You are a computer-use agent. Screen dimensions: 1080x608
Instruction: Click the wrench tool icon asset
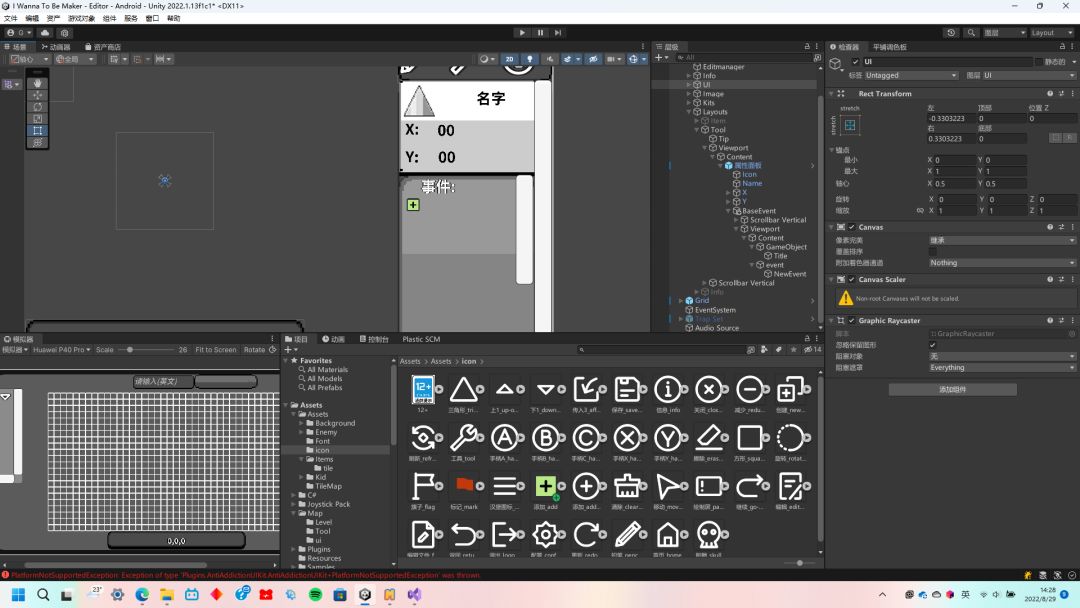click(462, 437)
